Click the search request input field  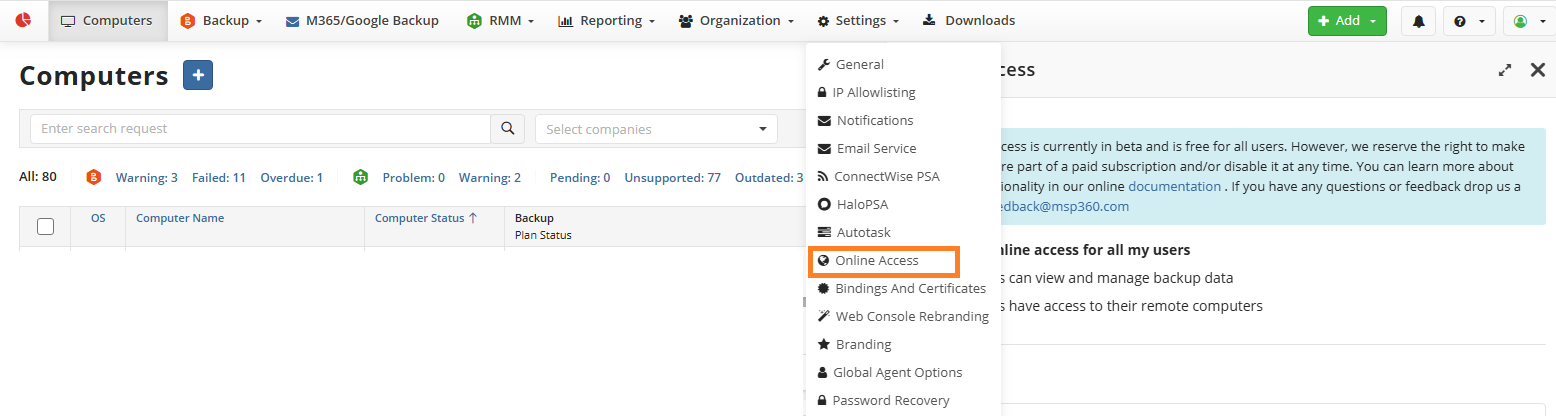pyautogui.click(x=260, y=129)
